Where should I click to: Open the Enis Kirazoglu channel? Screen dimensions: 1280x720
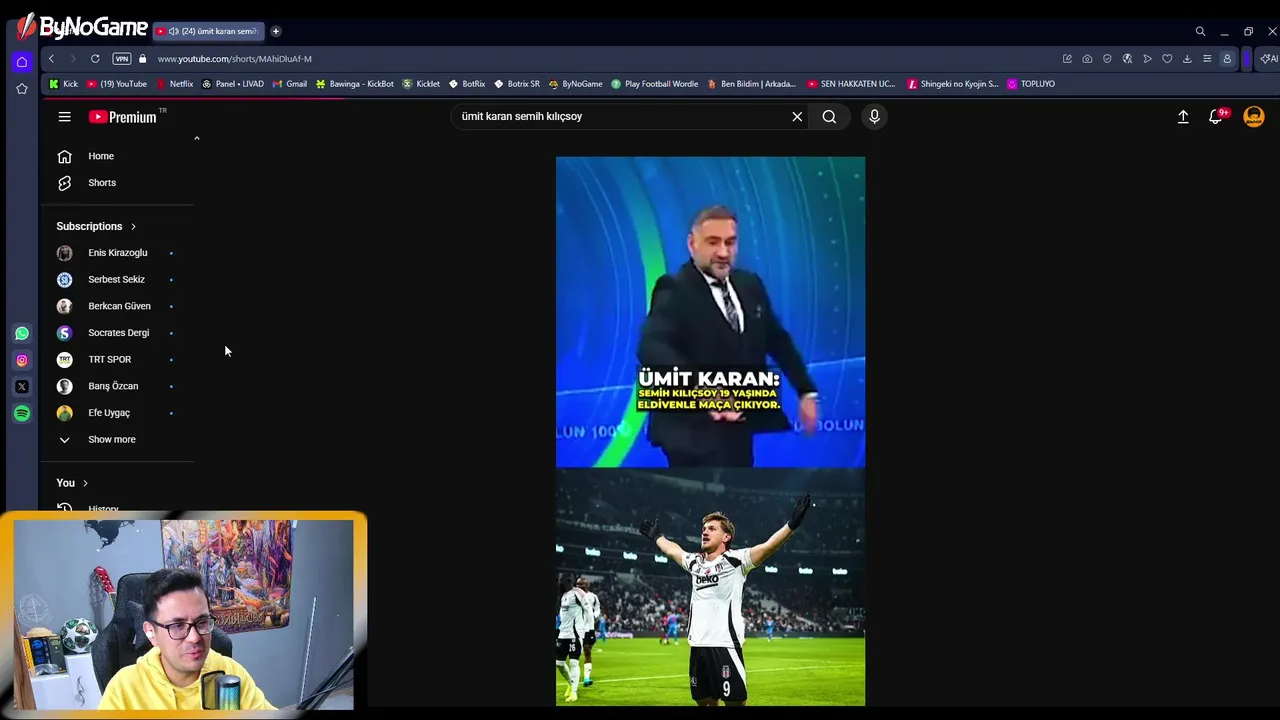click(x=117, y=253)
